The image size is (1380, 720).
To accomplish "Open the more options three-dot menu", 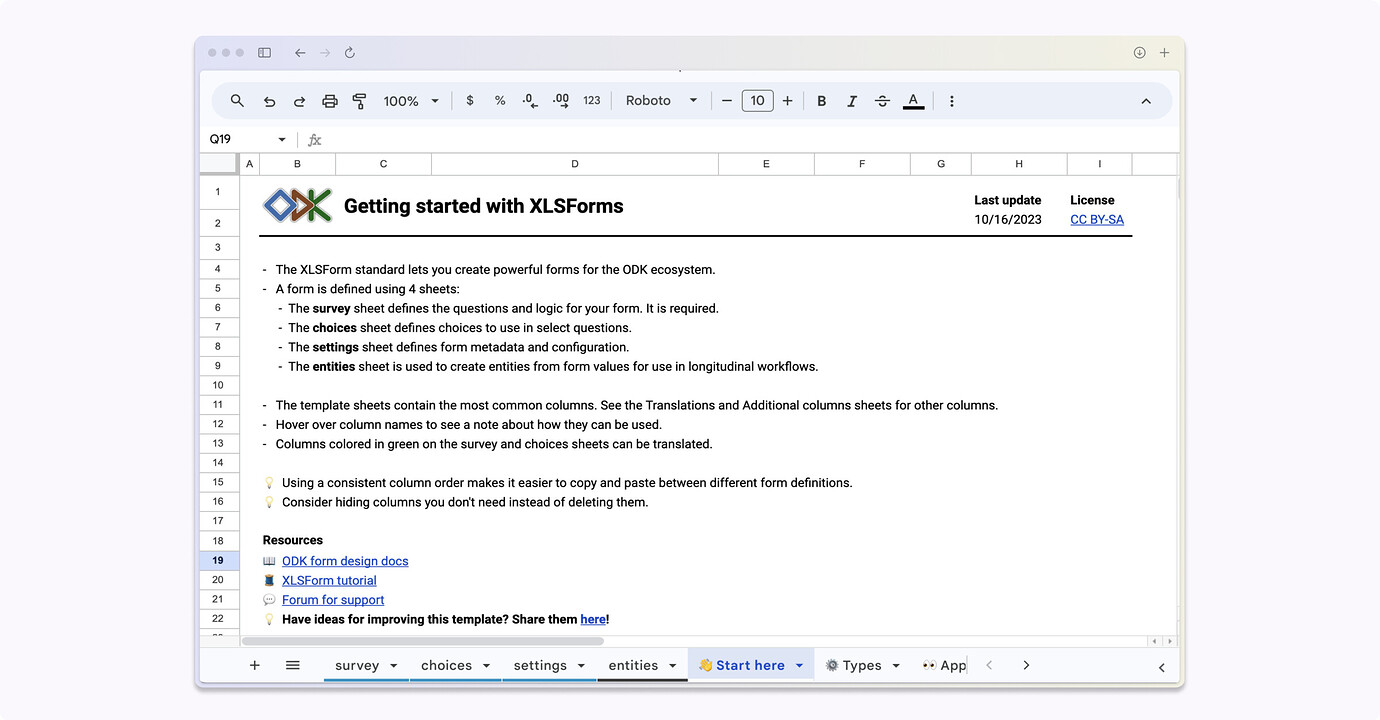I will [951, 101].
